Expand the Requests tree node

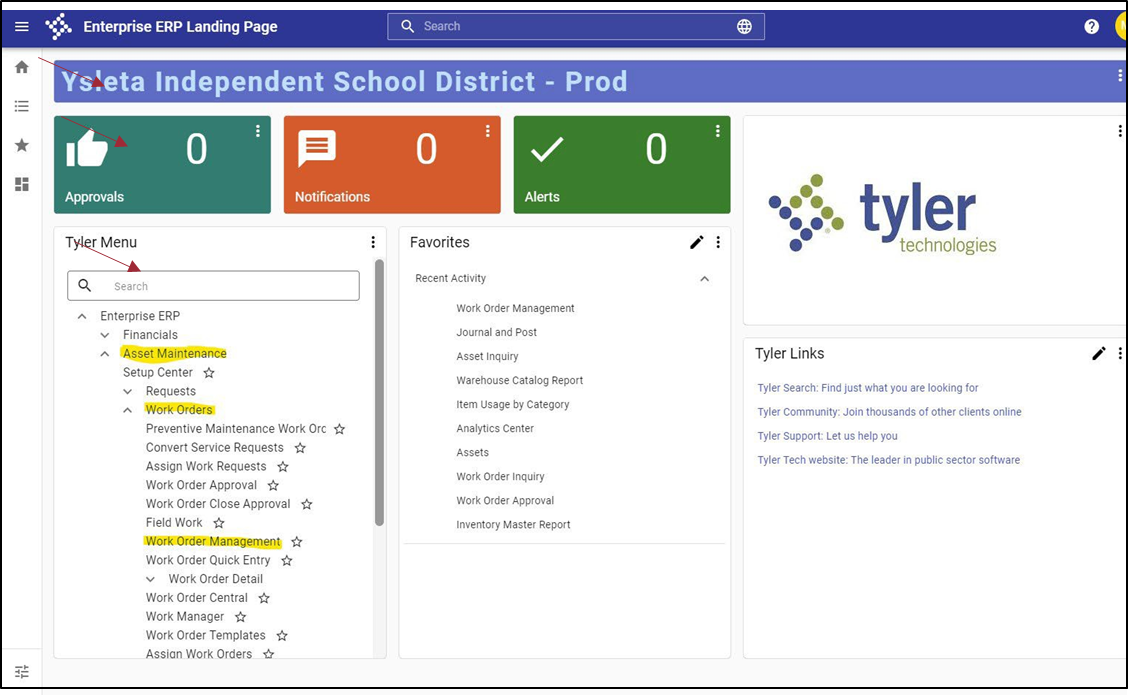click(127, 391)
